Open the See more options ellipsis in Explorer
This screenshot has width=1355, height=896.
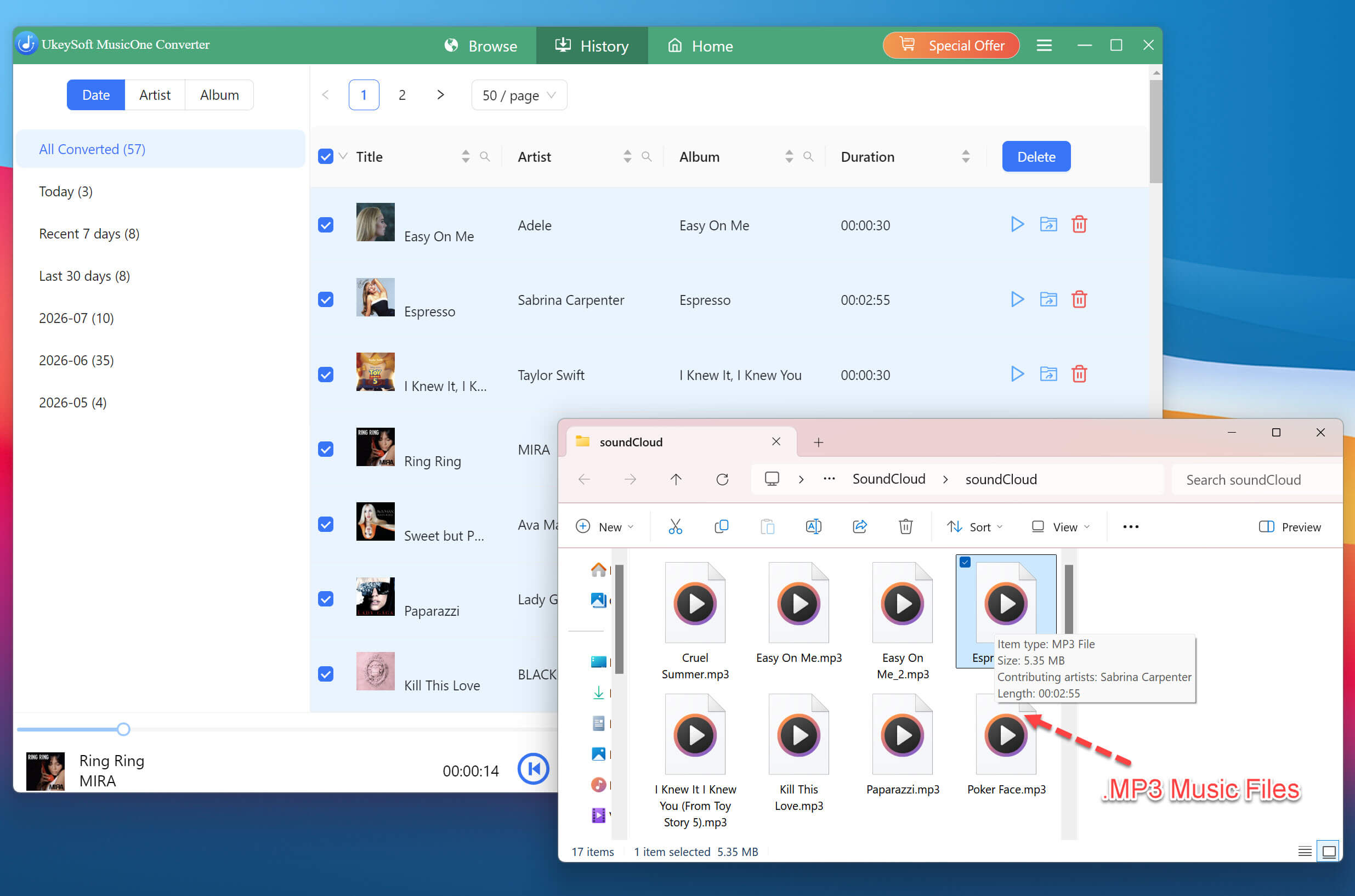point(1130,527)
